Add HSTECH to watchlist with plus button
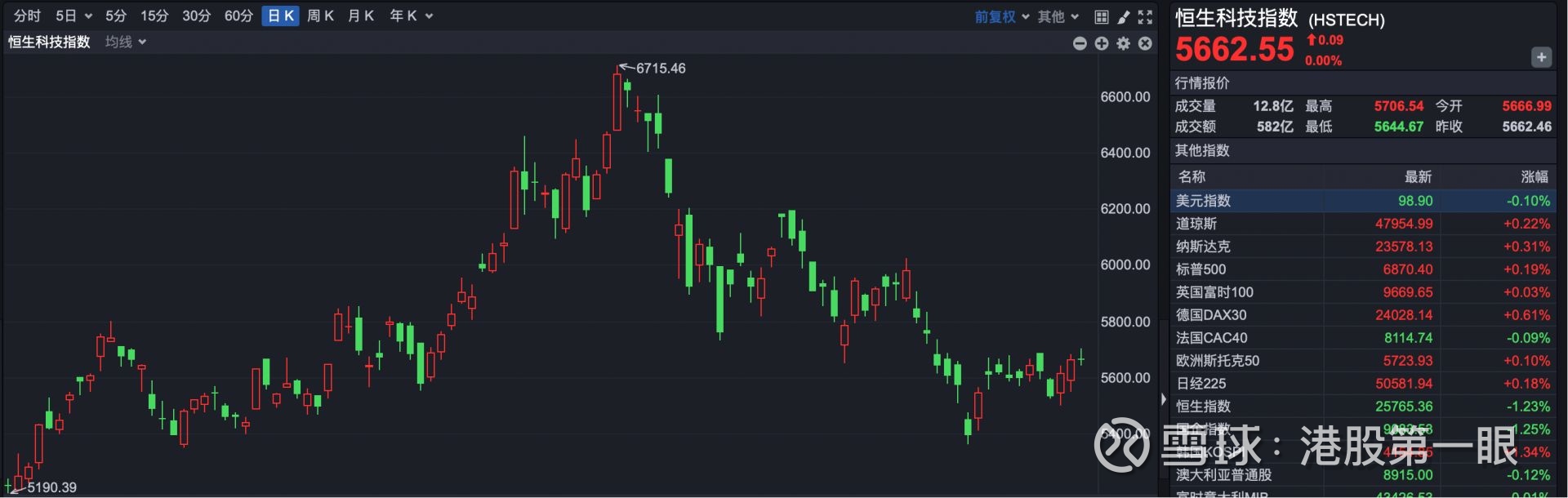Image resolution: width=1568 pixels, height=498 pixels. [x=1541, y=57]
